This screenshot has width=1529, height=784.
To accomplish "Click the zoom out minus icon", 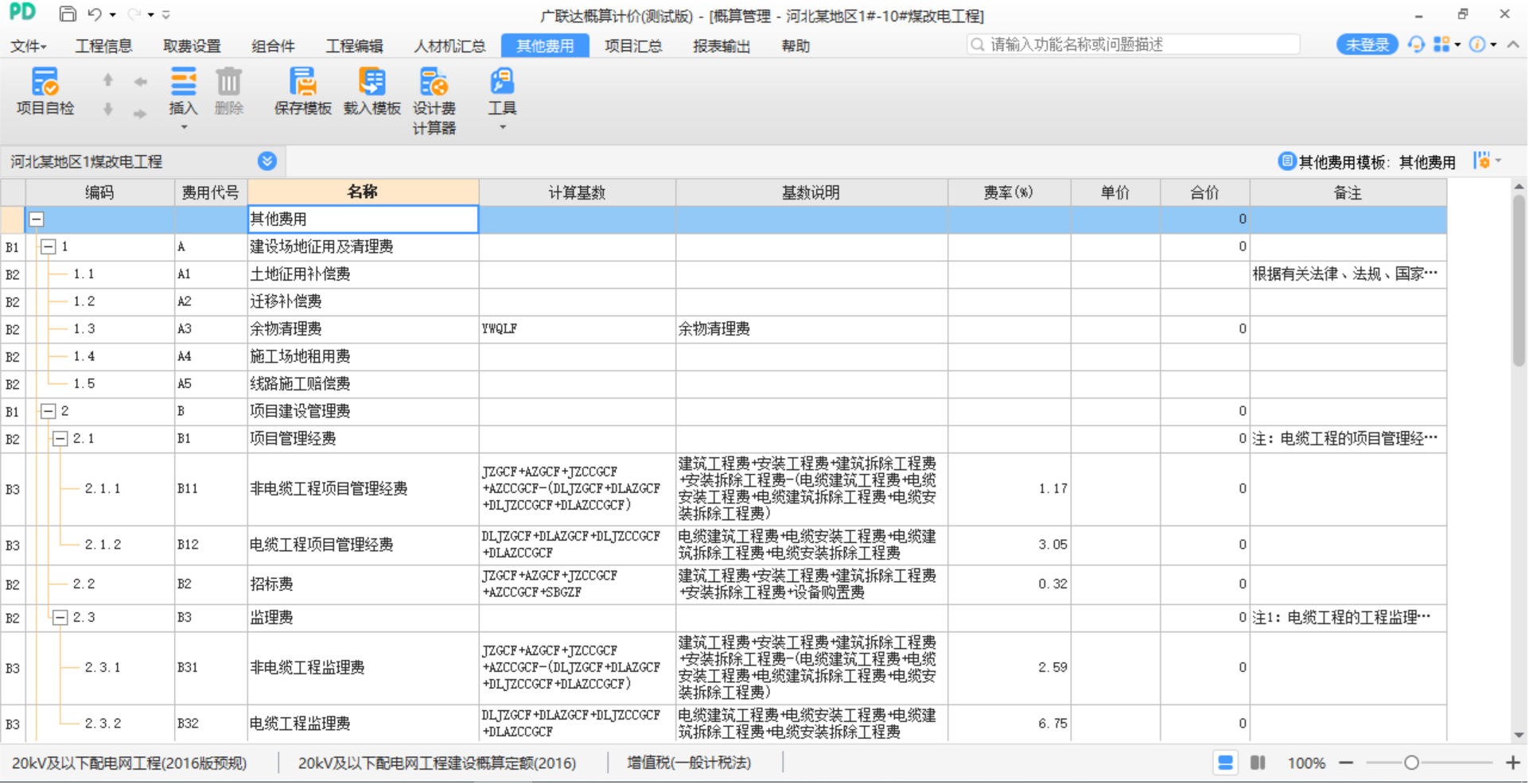I will (x=1346, y=763).
